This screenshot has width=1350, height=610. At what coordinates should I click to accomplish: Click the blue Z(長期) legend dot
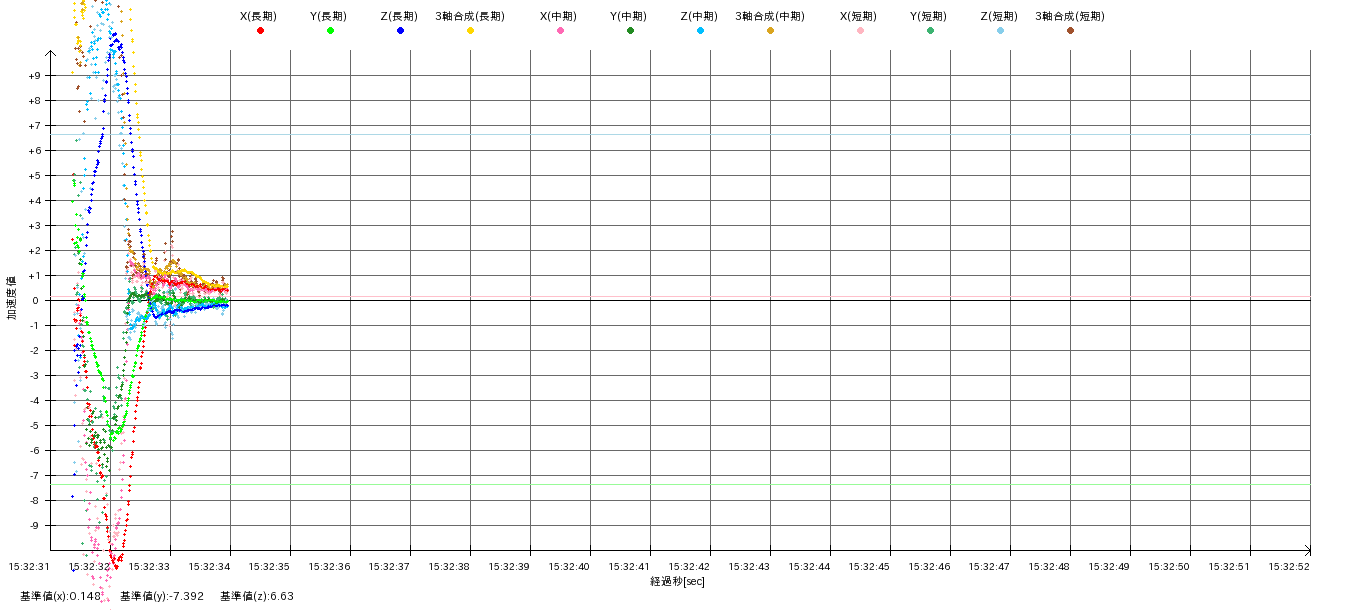pyautogui.click(x=400, y=31)
